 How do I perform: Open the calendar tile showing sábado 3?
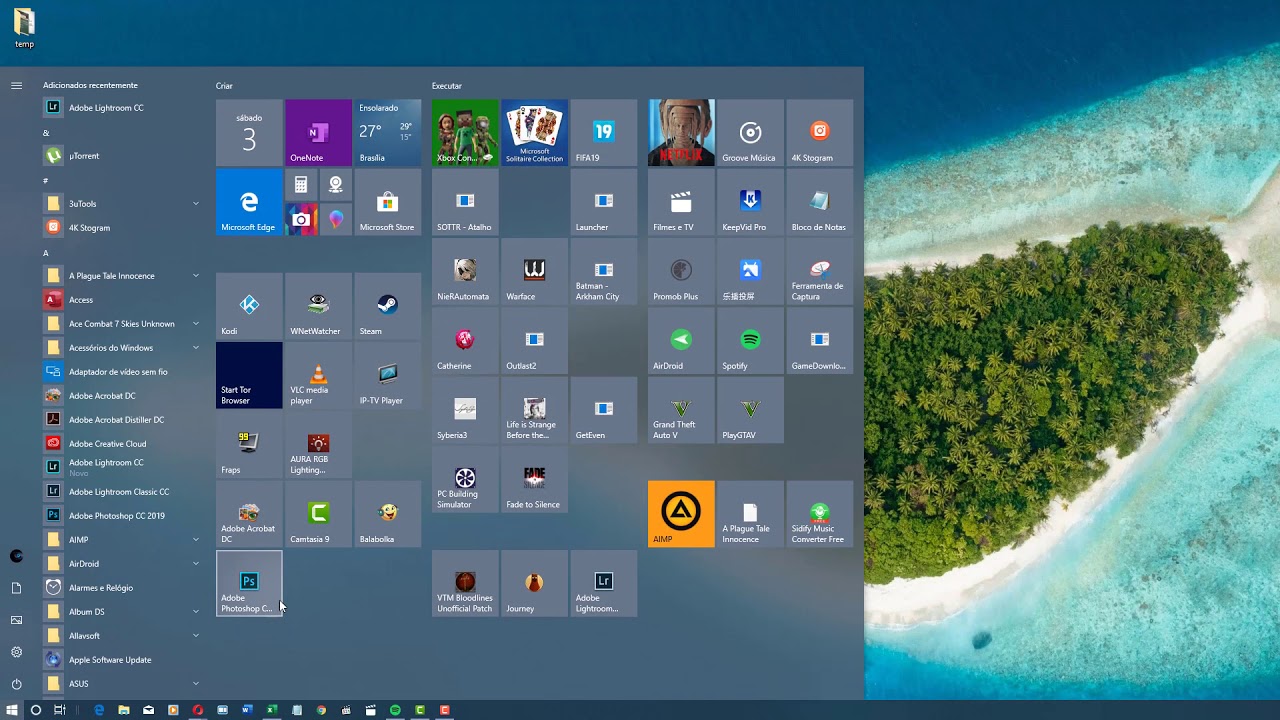coord(249,132)
